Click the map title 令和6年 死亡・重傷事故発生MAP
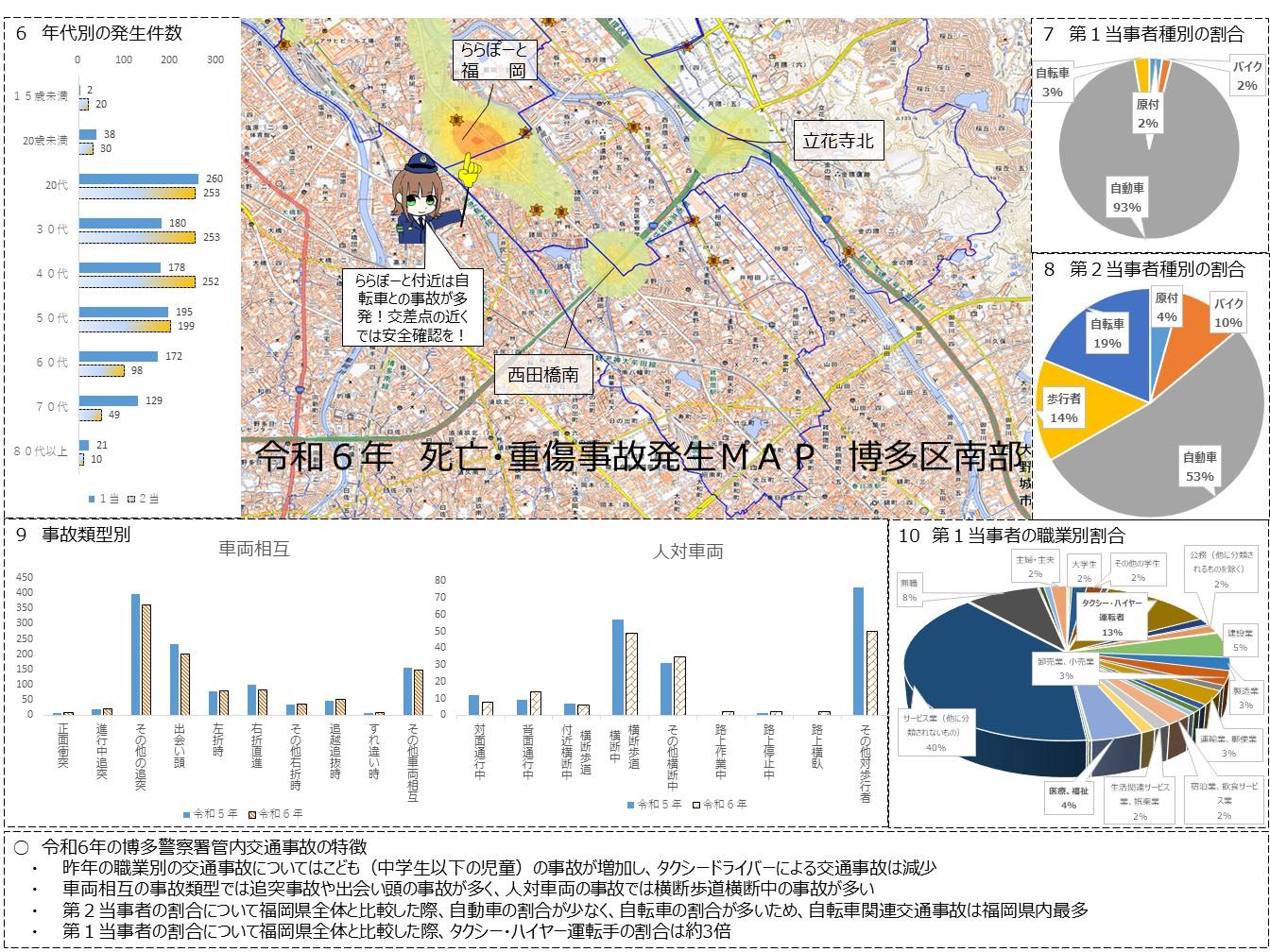This screenshot has width=1270, height=952. click(536, 457)
